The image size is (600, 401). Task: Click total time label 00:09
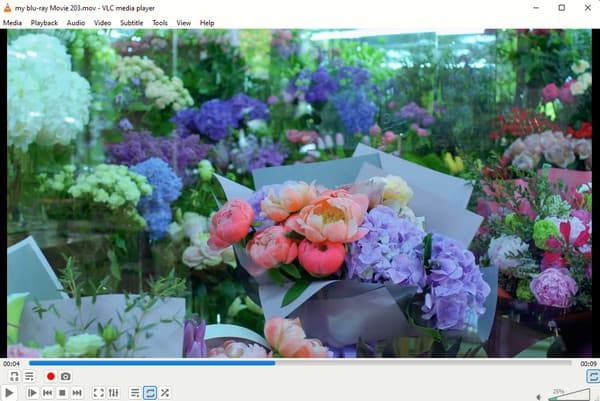[x=589, y=364]
